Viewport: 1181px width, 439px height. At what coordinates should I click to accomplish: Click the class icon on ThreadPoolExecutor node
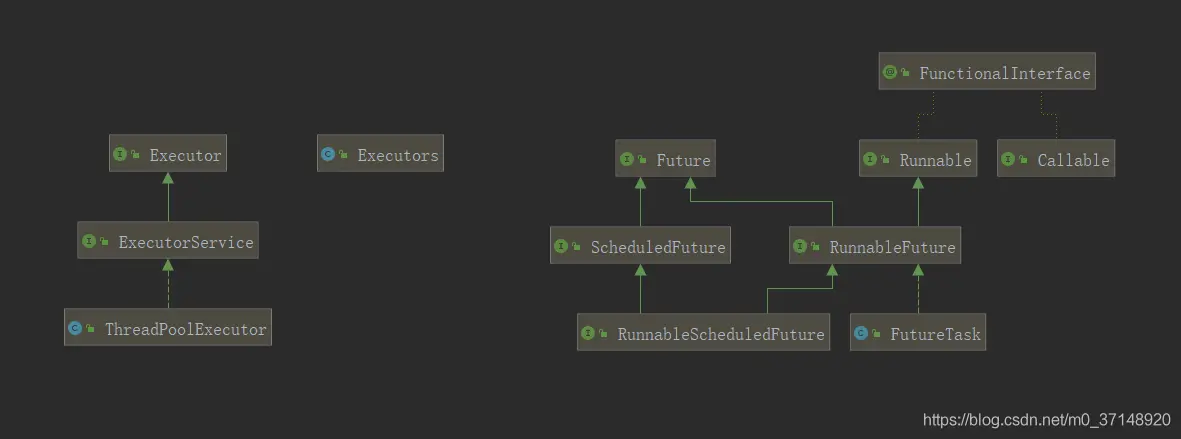75,328
